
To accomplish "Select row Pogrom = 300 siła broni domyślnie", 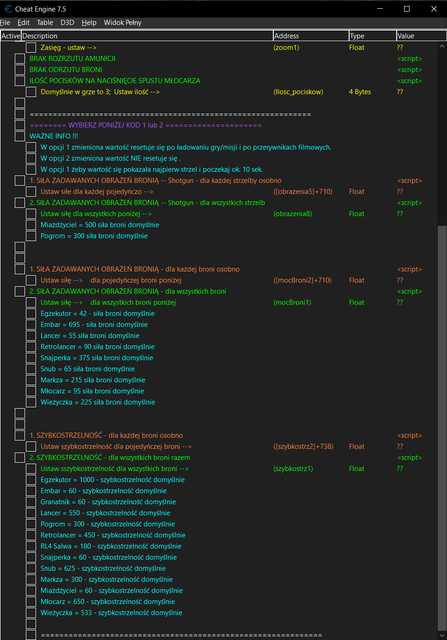I will pos(94,236).
